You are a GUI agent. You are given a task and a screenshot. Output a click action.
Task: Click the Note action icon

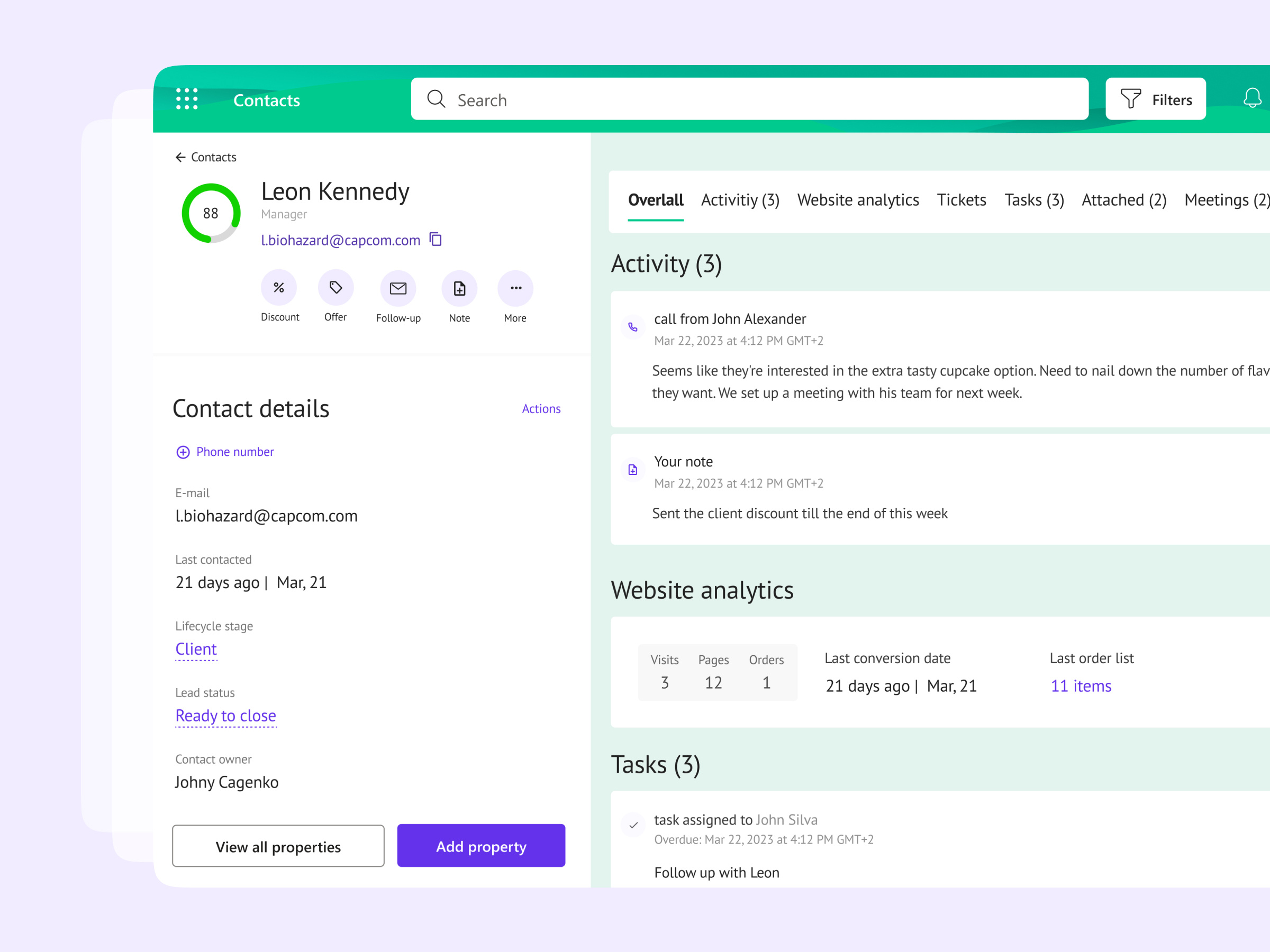pos(459,288)
